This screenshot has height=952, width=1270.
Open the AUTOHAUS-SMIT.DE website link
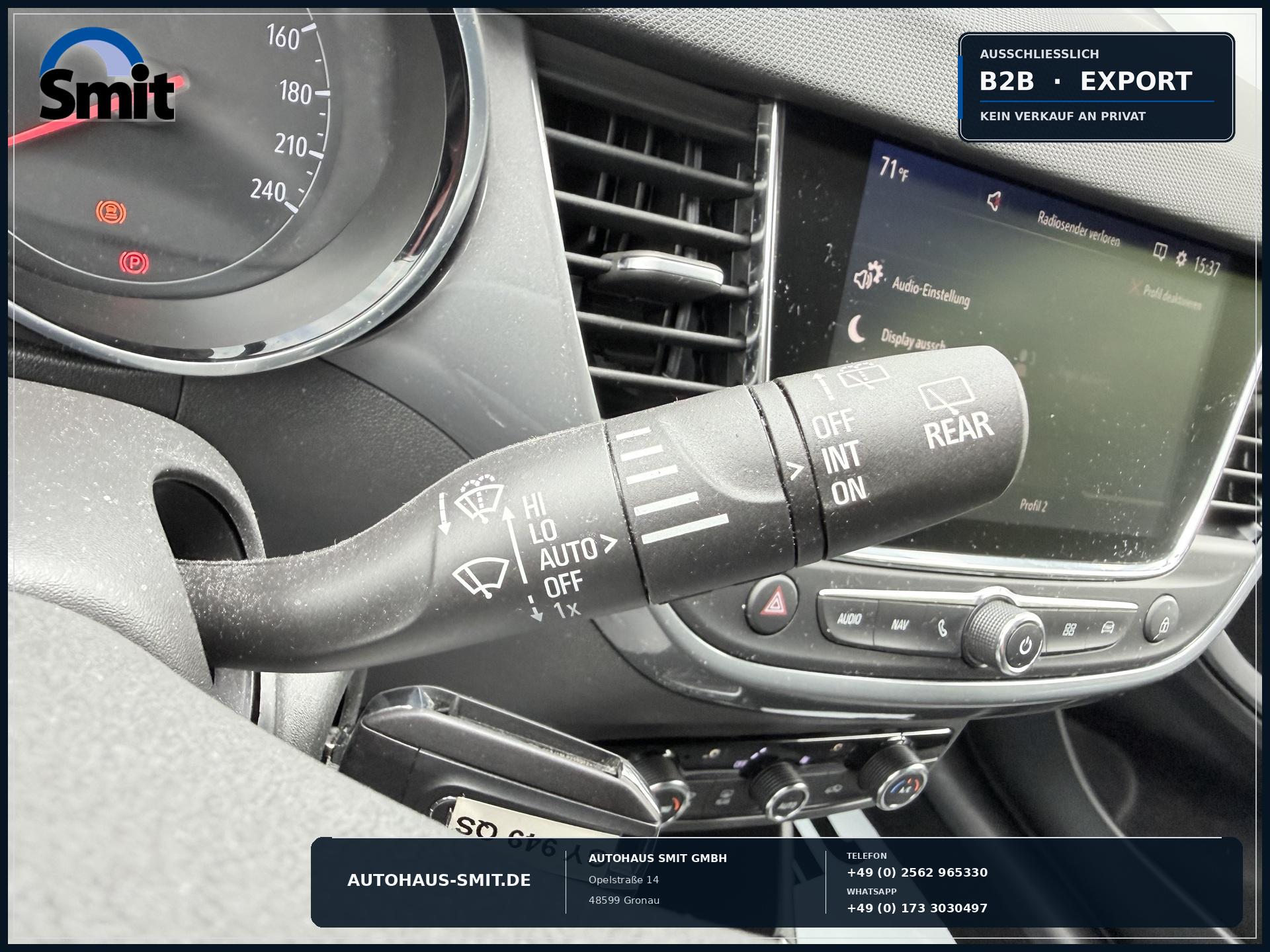[439, 880]
